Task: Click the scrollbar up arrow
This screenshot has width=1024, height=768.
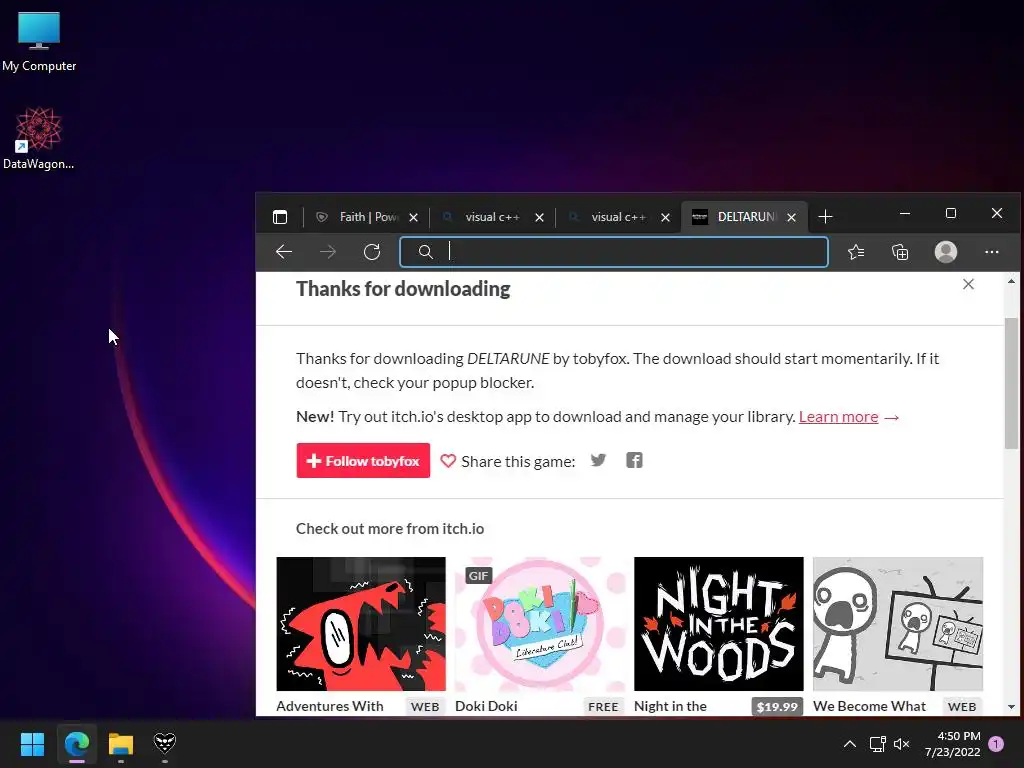Action: tap(1011, 281)
